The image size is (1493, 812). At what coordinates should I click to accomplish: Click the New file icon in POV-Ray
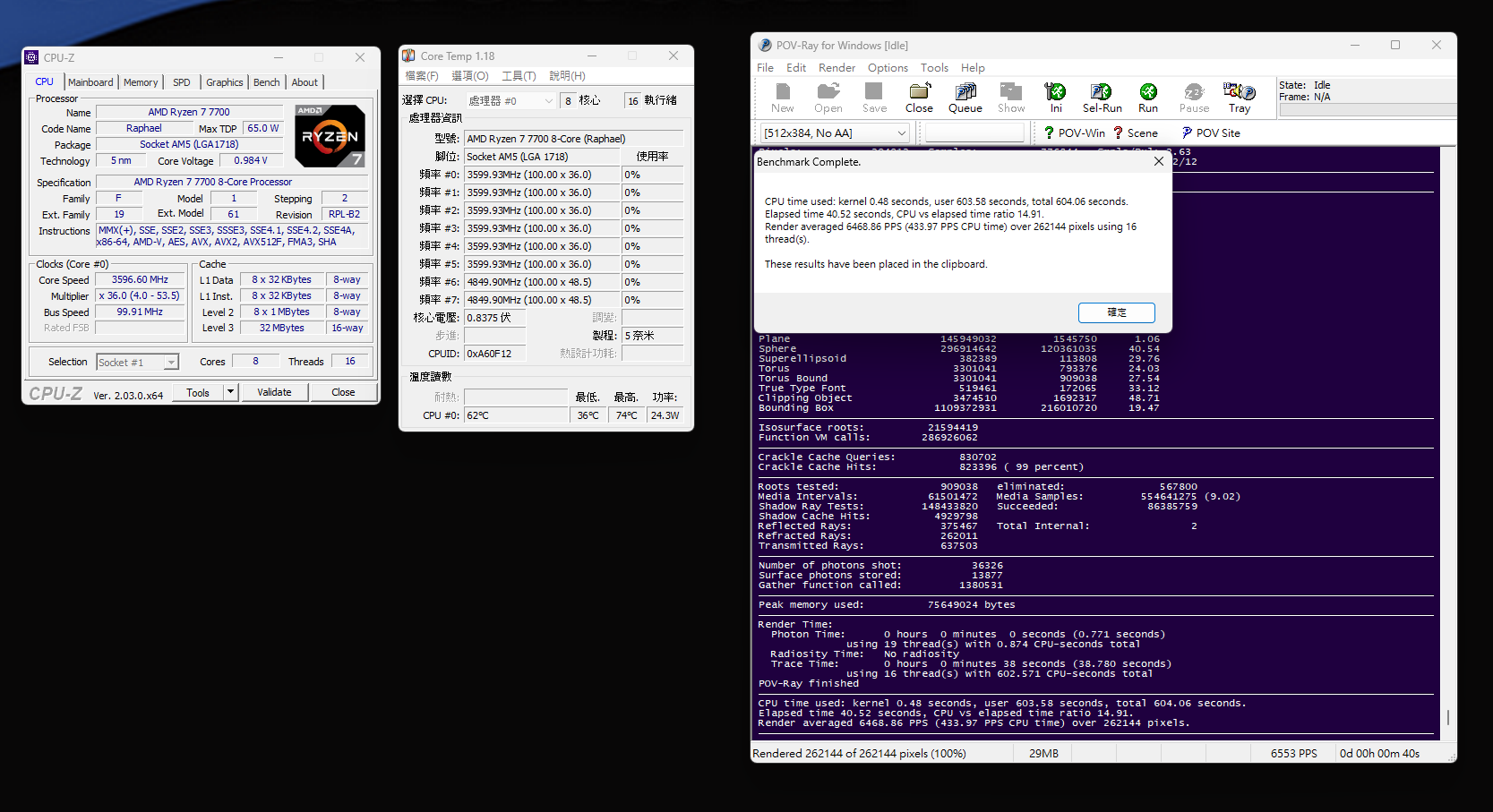tap(783, 98)
